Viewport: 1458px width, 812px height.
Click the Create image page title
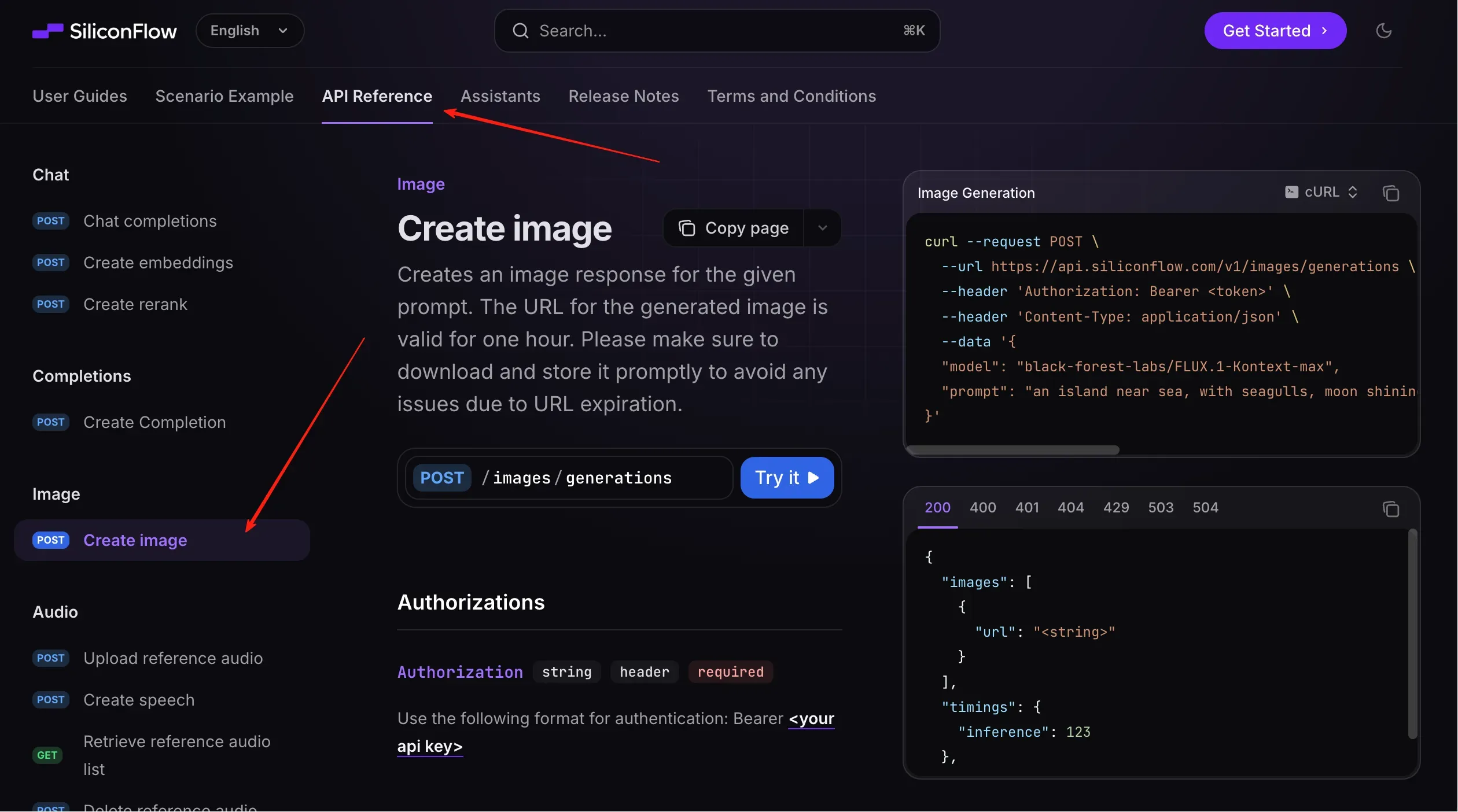point(505,228)
